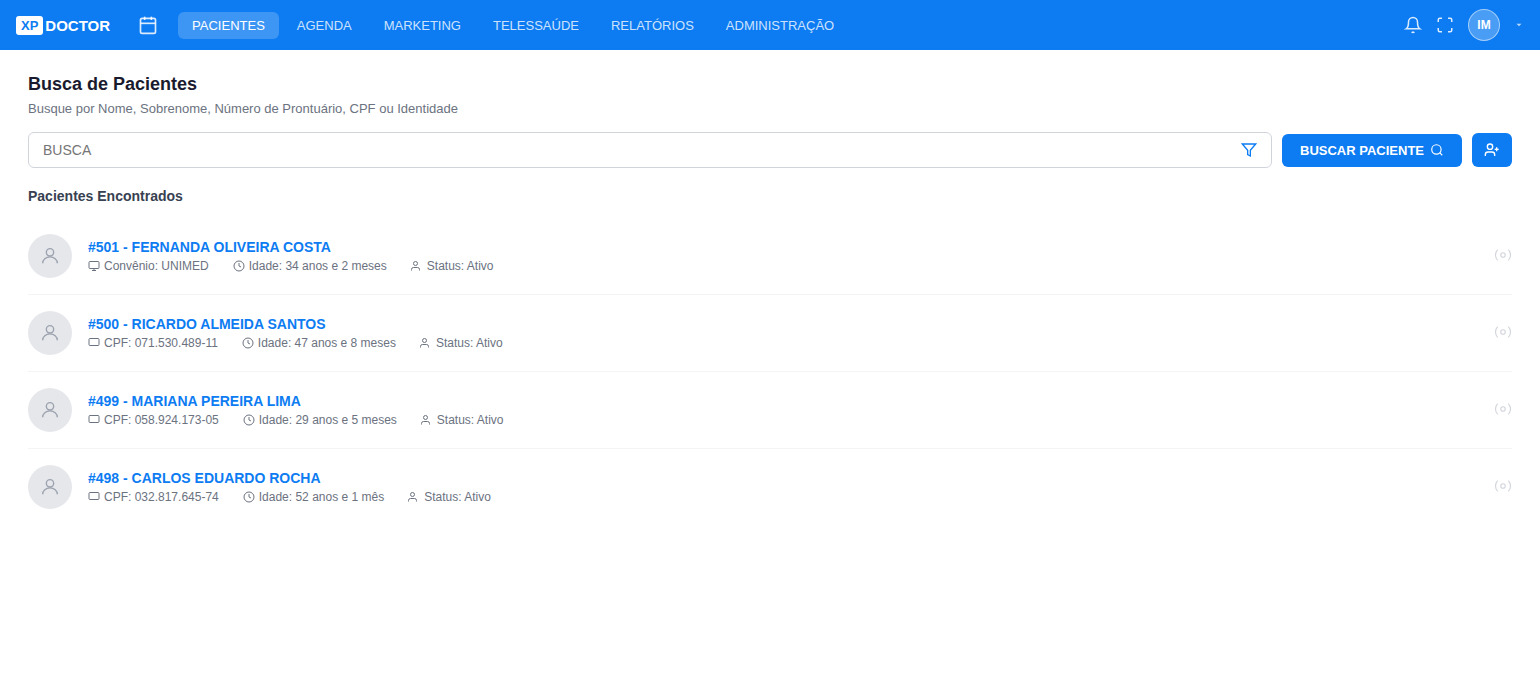Select the Pacientes menu tab
1540x700 pixels.
tap(228, 25)
